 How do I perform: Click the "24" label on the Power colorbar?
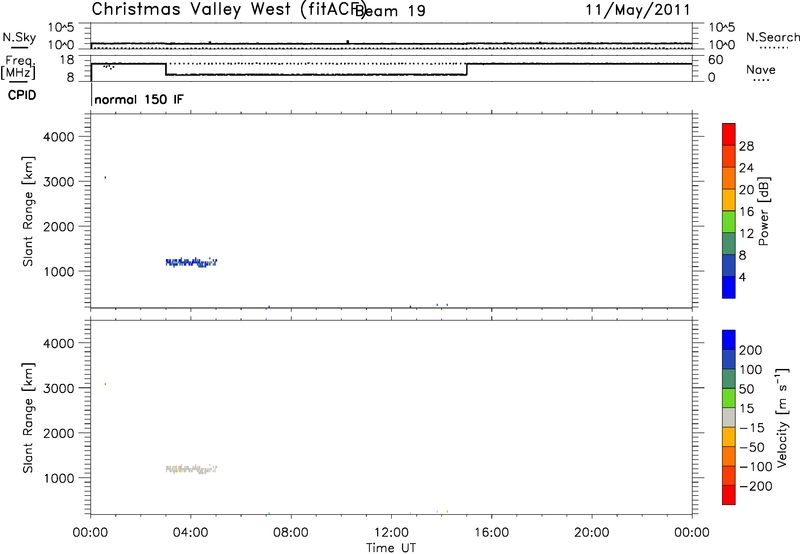click(x=746, y=168)
